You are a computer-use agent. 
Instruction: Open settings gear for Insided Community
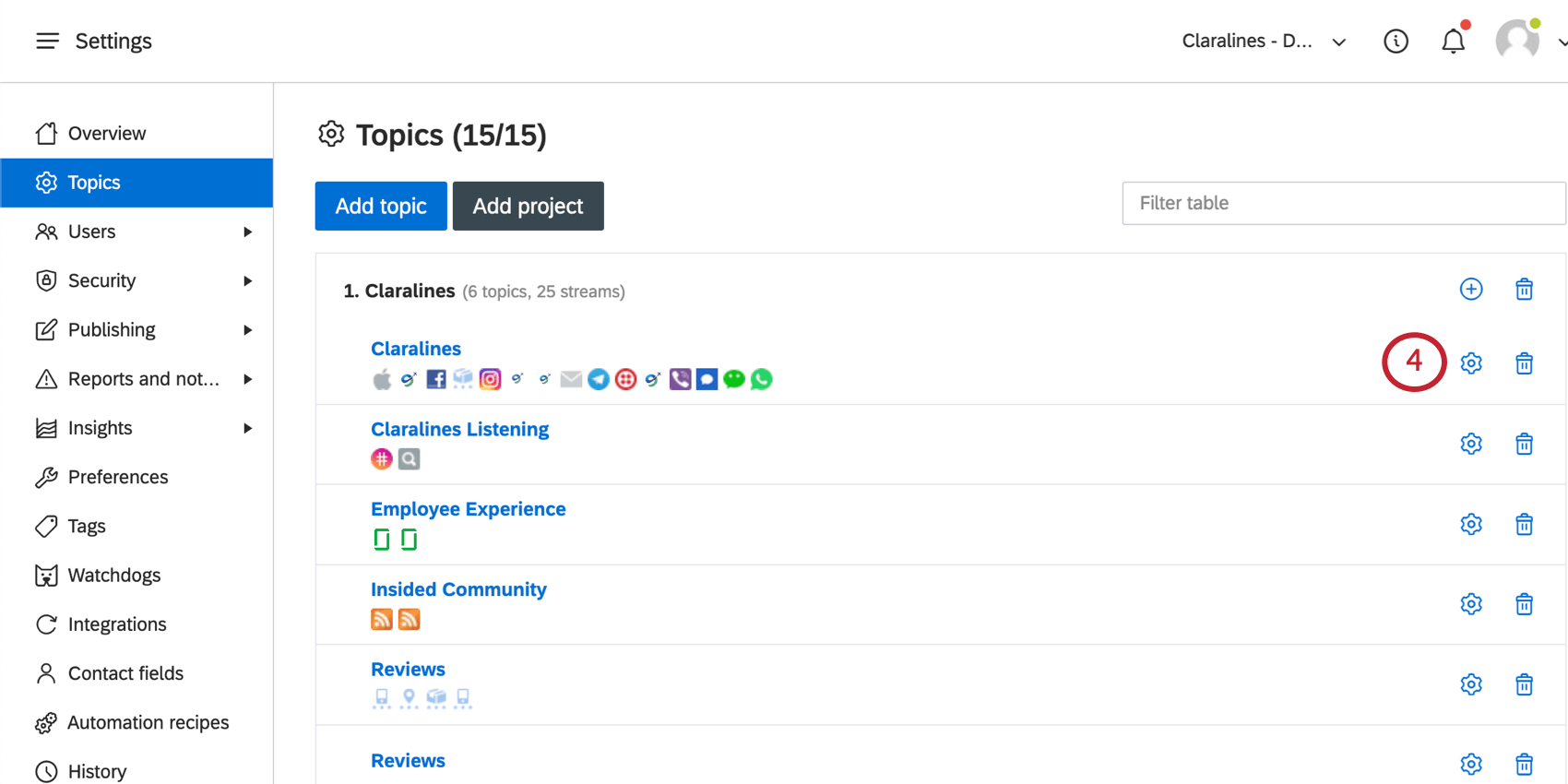pyautogui.click(x=1471, y=604)
